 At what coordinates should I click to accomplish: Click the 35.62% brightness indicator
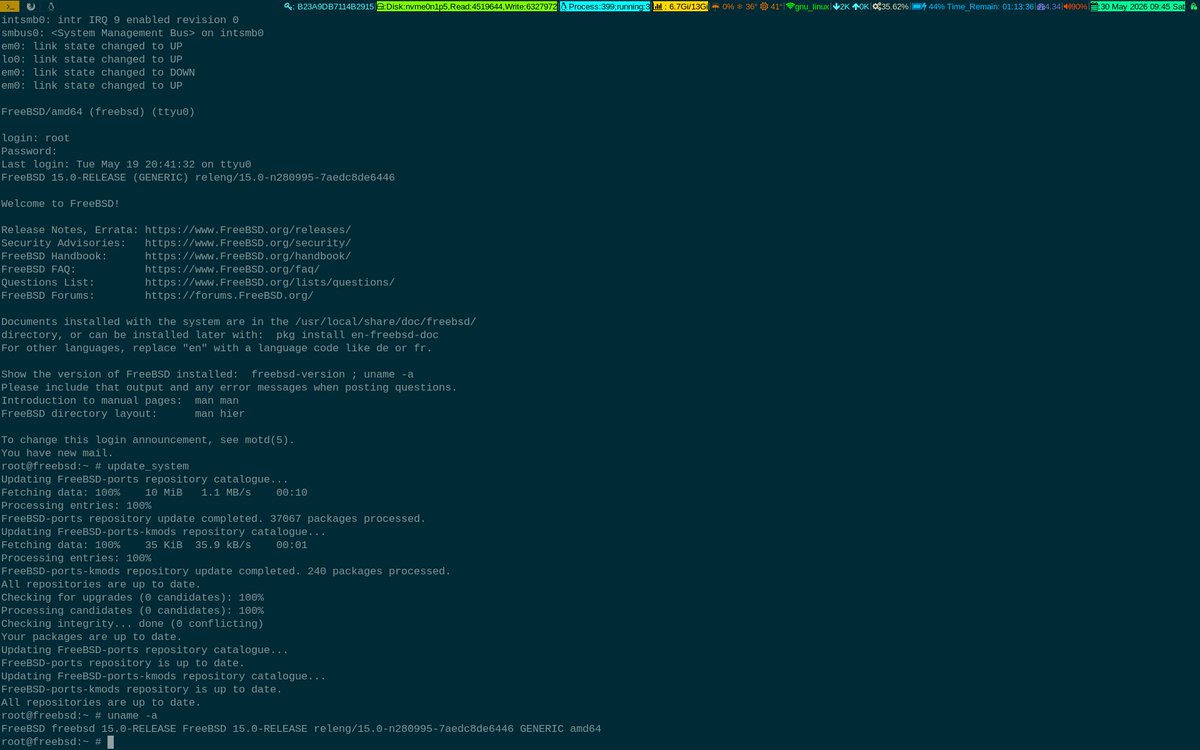coord(890,7)
